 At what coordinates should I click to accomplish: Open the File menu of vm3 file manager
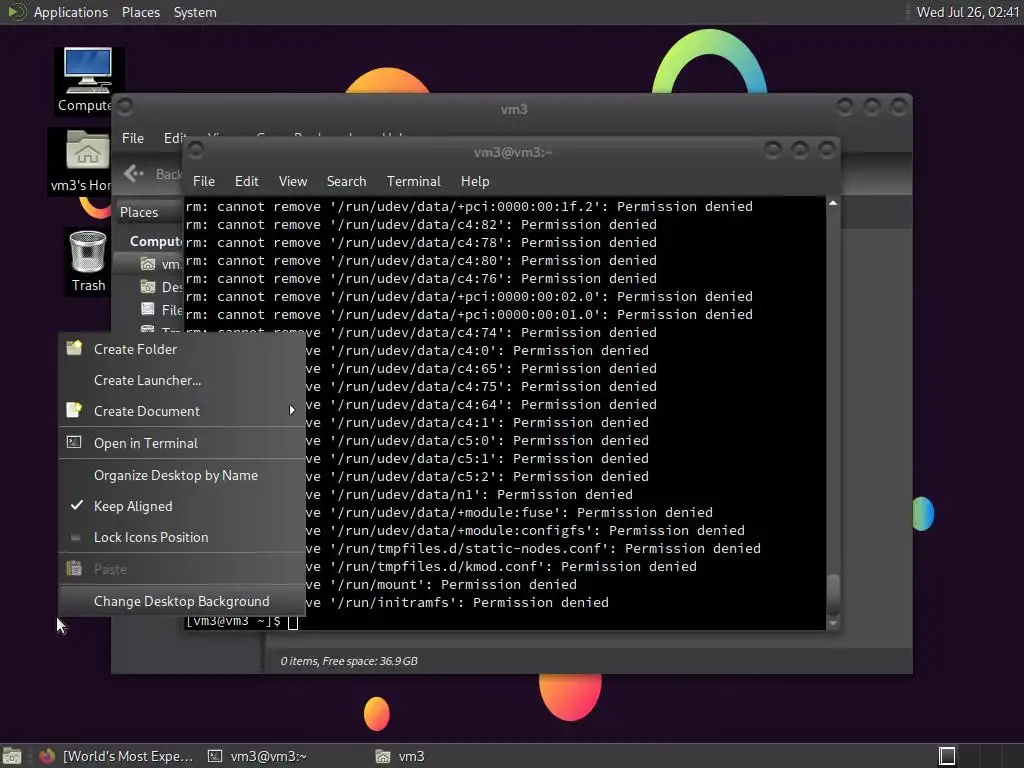pos(133,138)
